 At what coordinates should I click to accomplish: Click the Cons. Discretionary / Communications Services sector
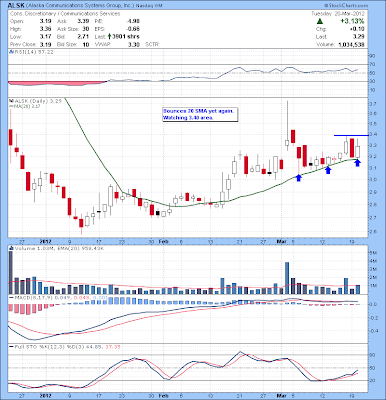65,14
